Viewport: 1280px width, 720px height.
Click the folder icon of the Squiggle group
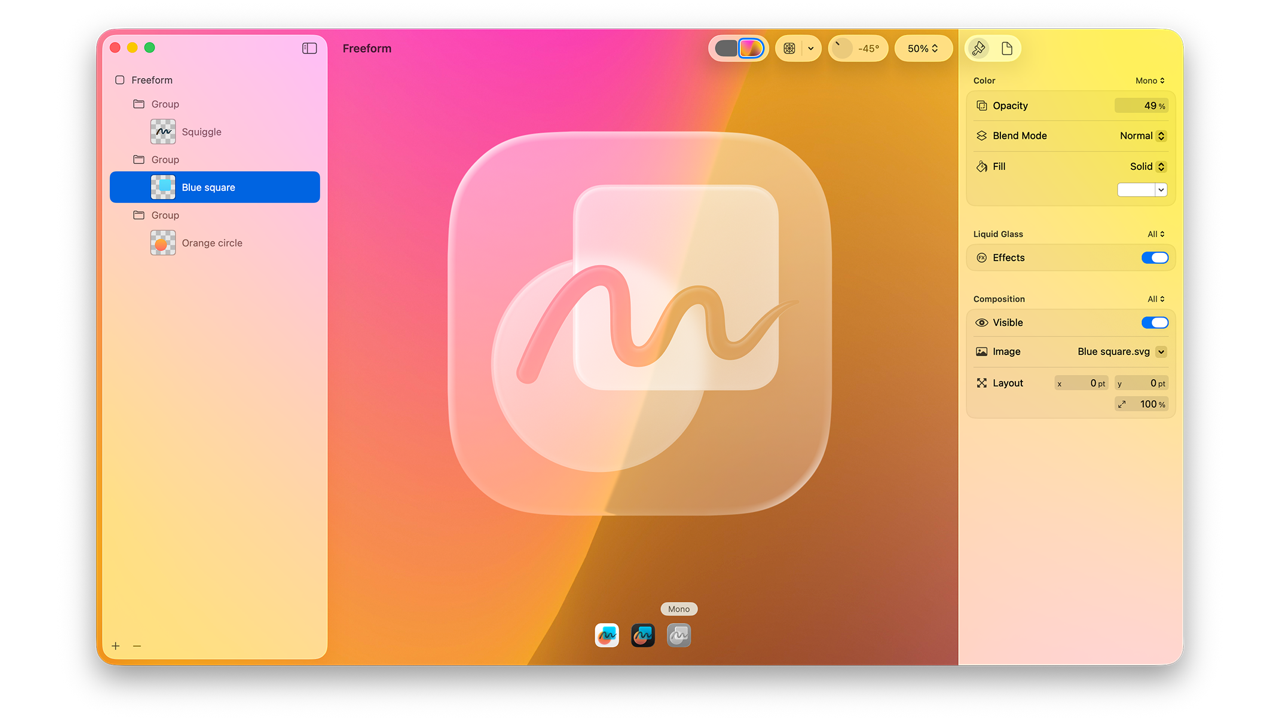139,104
